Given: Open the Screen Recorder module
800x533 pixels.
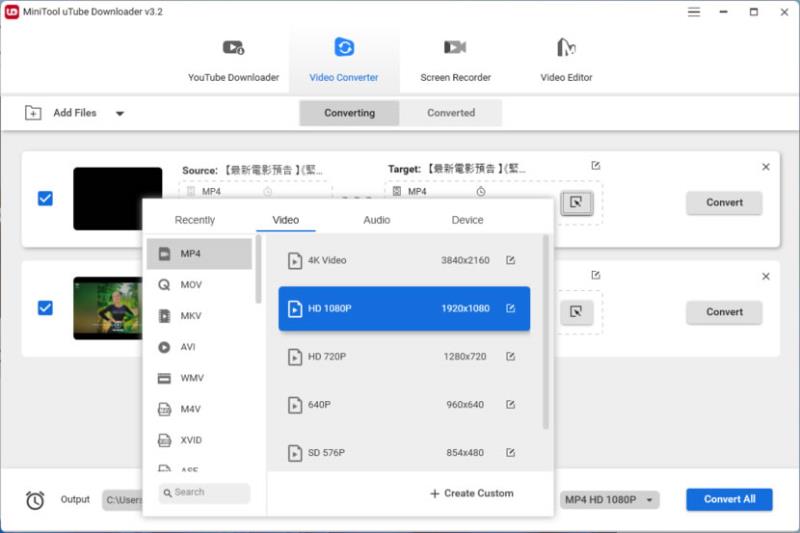Looking at the screenshot, I should click(x=455, y=60).
